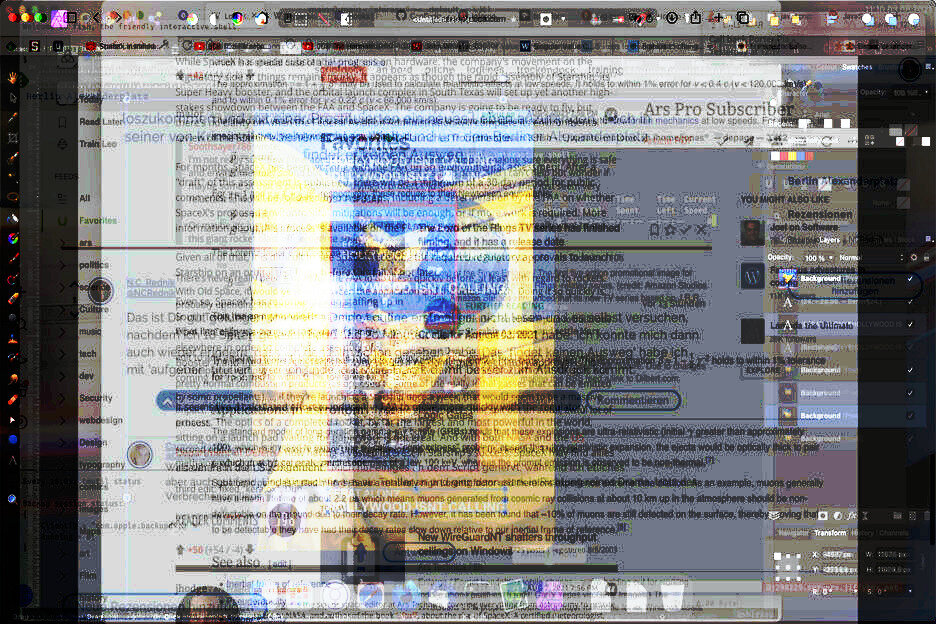Click the typography feed label

coord(101,465)
